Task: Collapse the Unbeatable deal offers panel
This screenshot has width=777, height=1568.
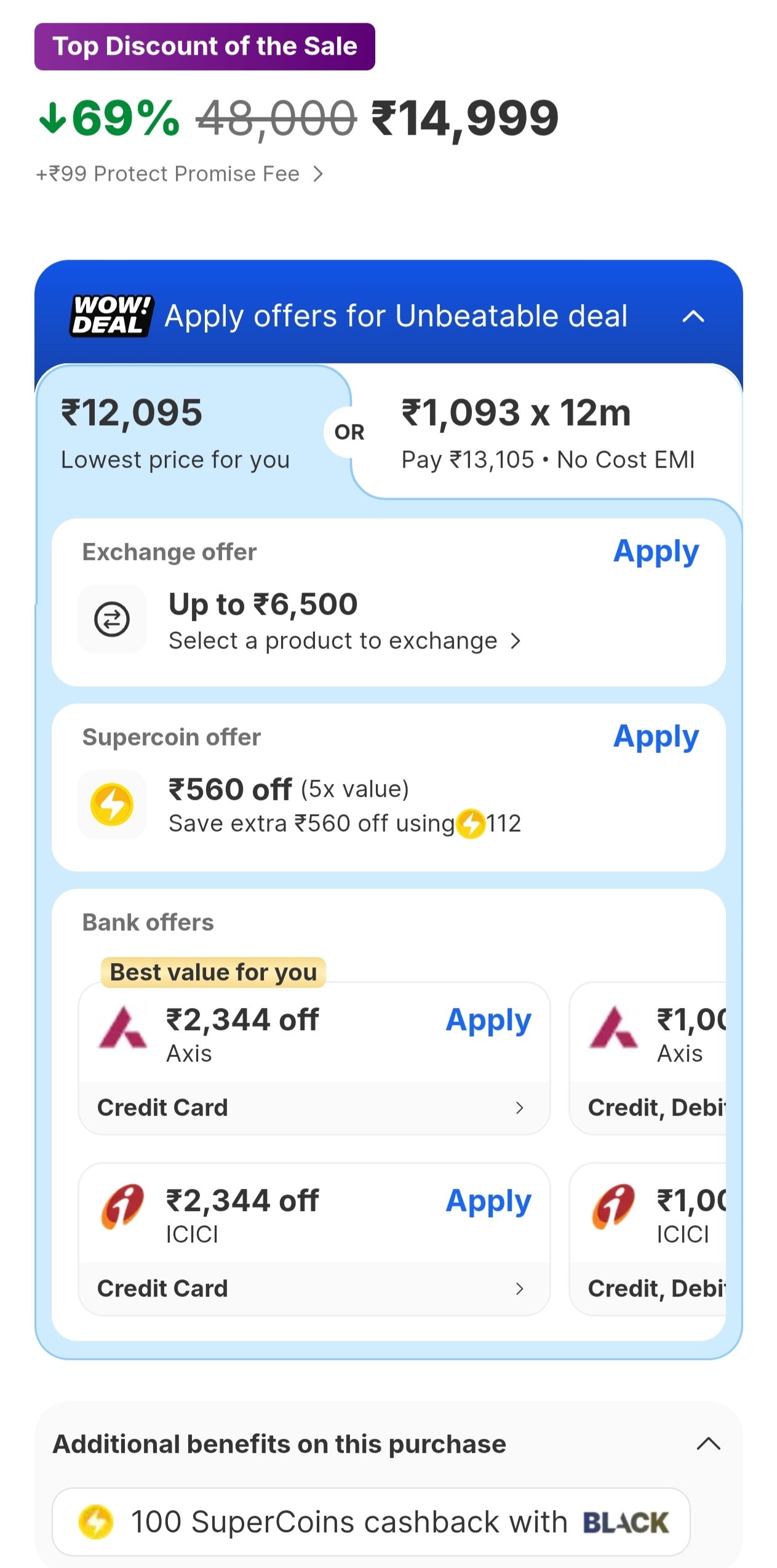Action: 693,316
